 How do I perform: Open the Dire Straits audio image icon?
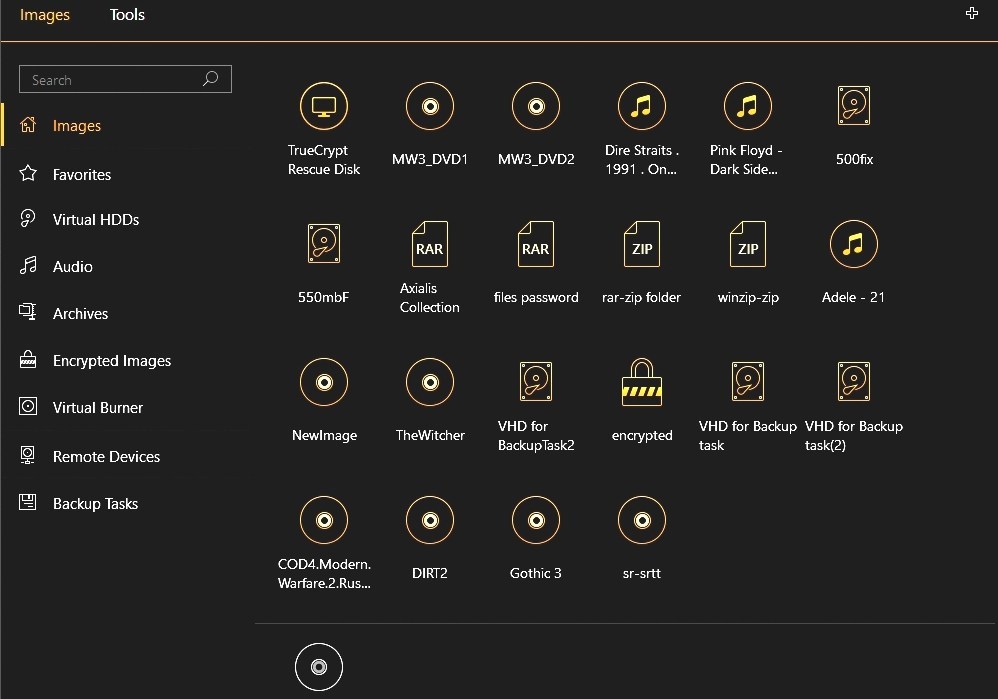pos(642,106)
